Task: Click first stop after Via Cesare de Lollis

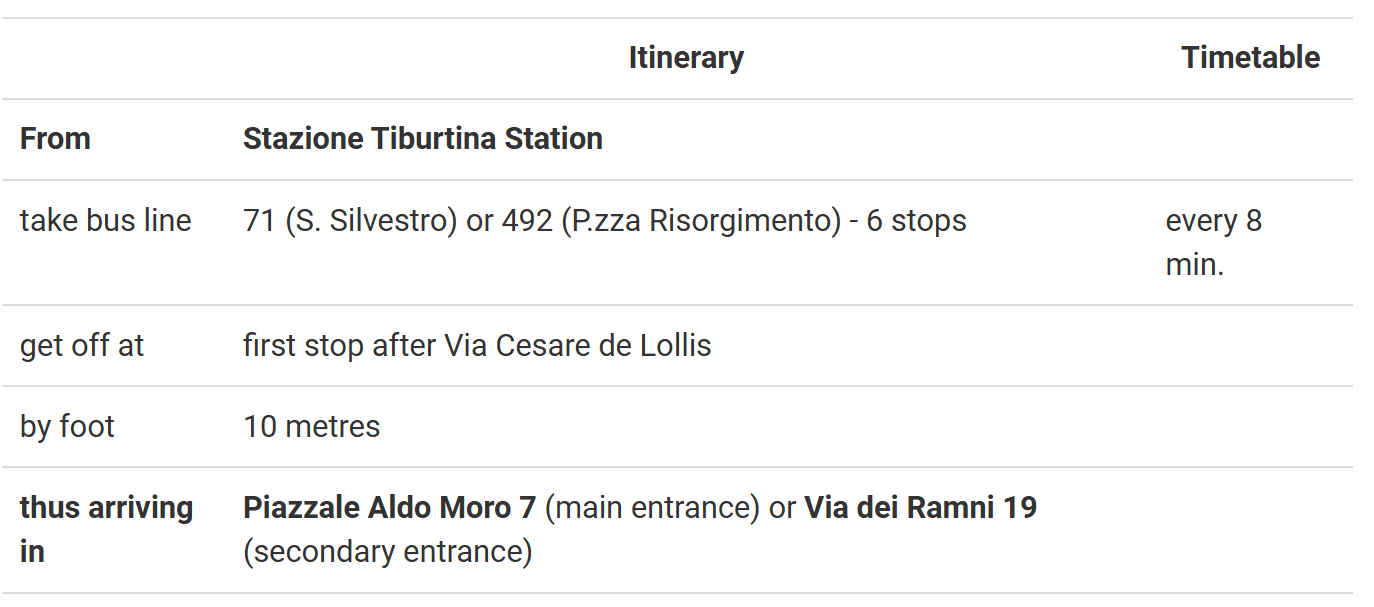Action: point(477,346)
